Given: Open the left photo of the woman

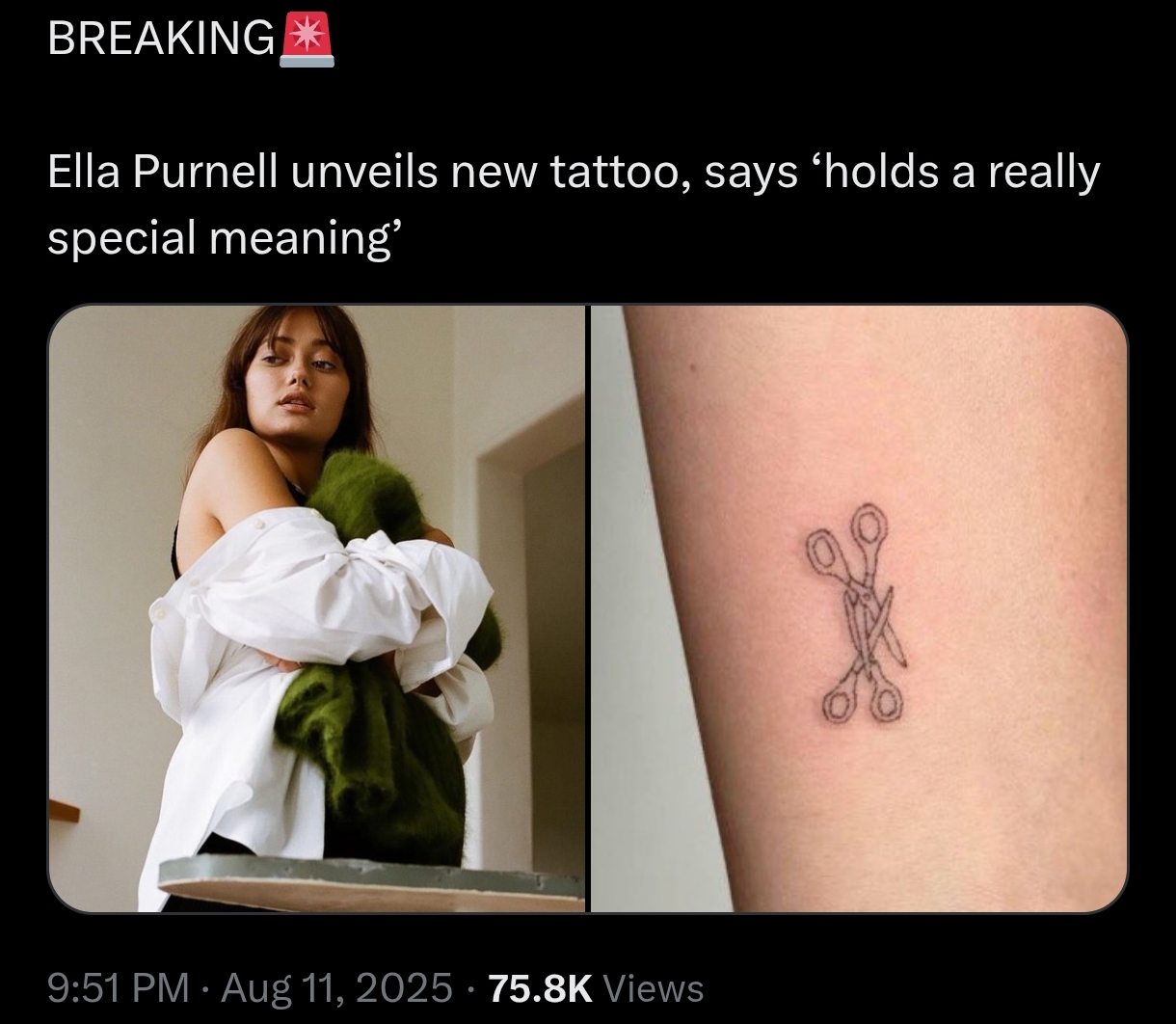Looking at the screenshot, I should (316, 608).
